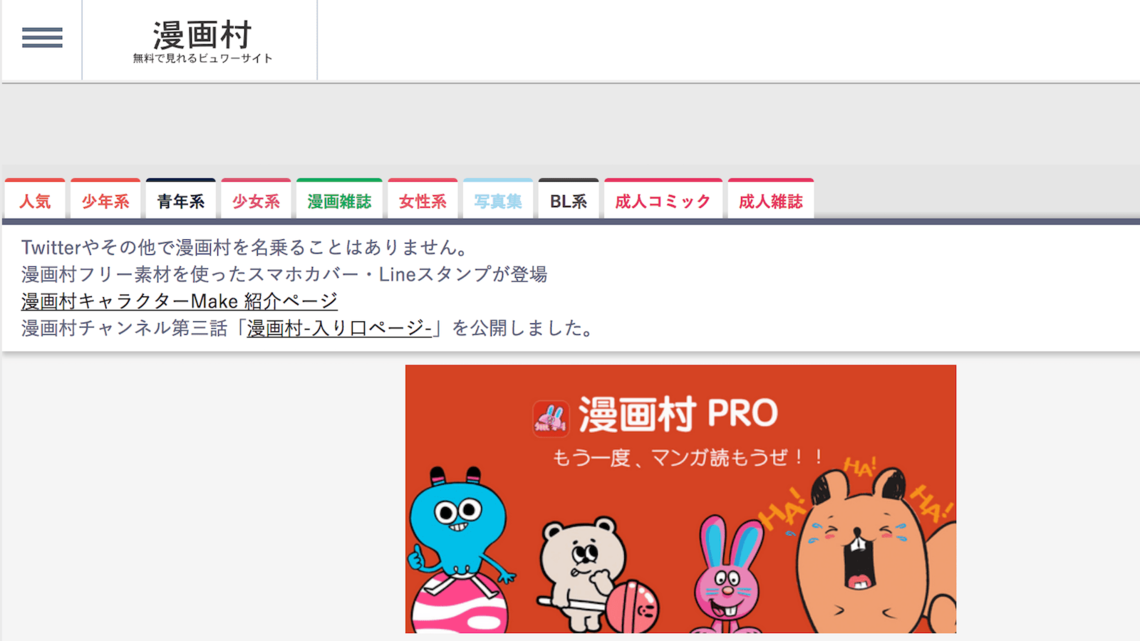Click the 漫画村 PRO banner headline text
Screen dimensions: 1140x641
[x=678, y=415]
